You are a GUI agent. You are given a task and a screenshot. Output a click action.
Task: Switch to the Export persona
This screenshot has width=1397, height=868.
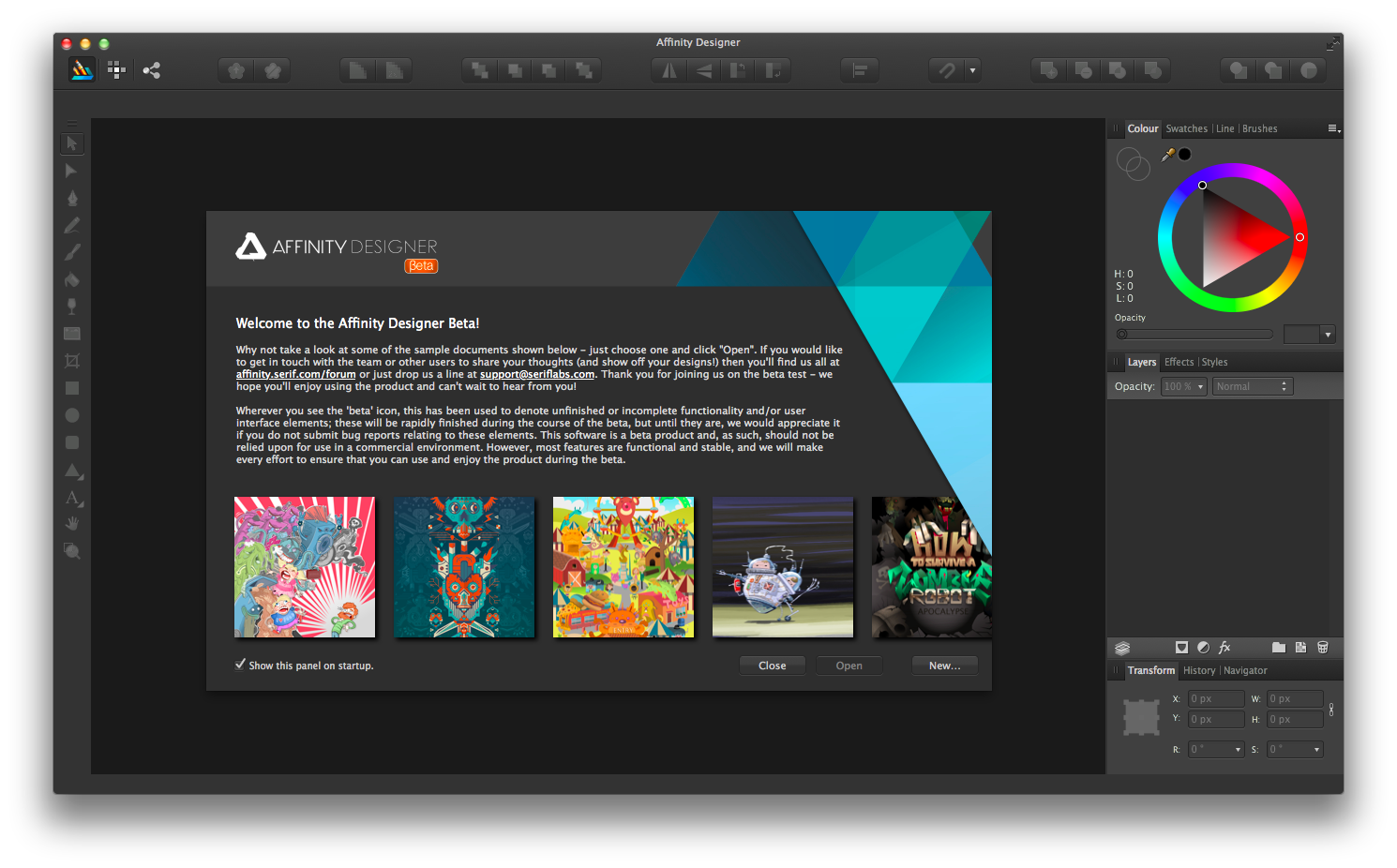[x=151, y=69]
